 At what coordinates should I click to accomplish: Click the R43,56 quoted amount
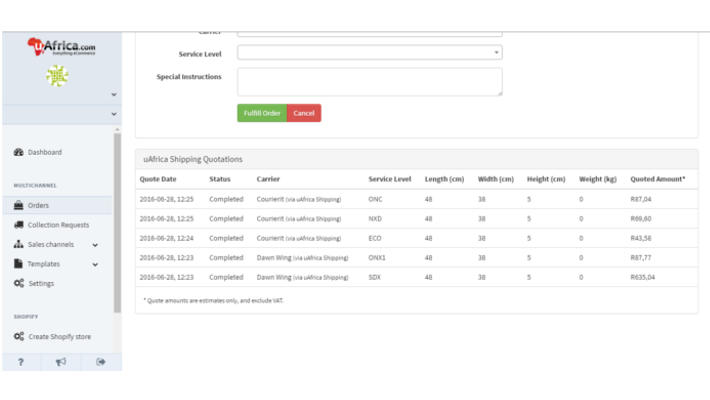[641, 238]
